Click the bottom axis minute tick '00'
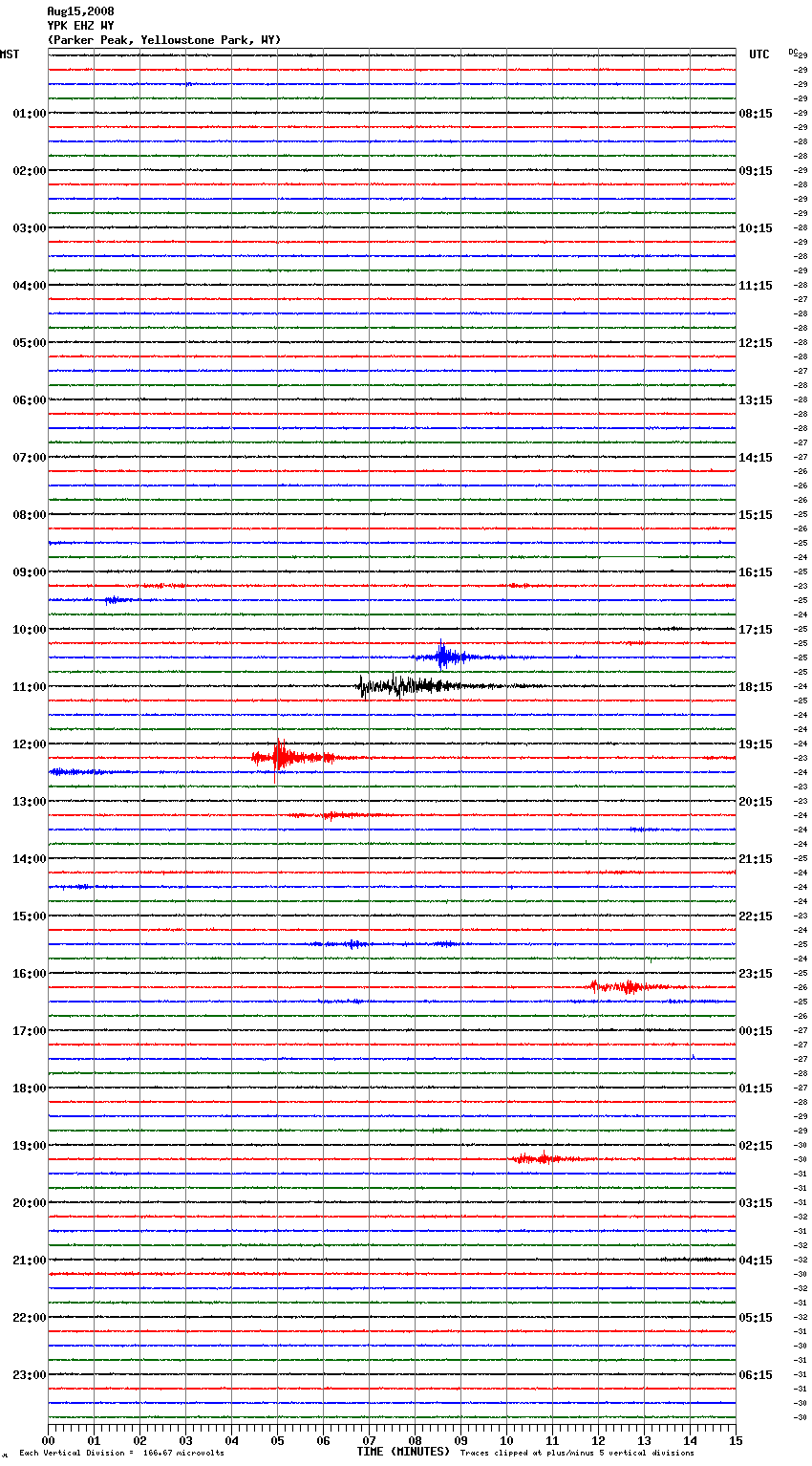812x1466 pixels. coord(48,1440)
